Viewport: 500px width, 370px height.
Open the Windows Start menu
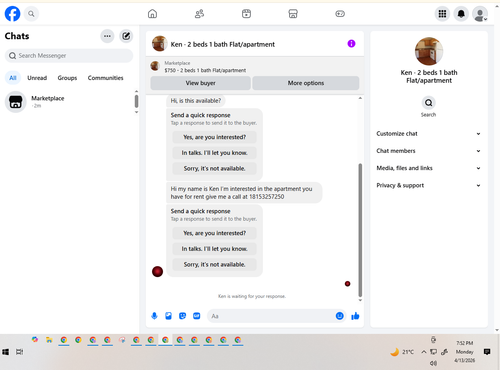[6, 352]
